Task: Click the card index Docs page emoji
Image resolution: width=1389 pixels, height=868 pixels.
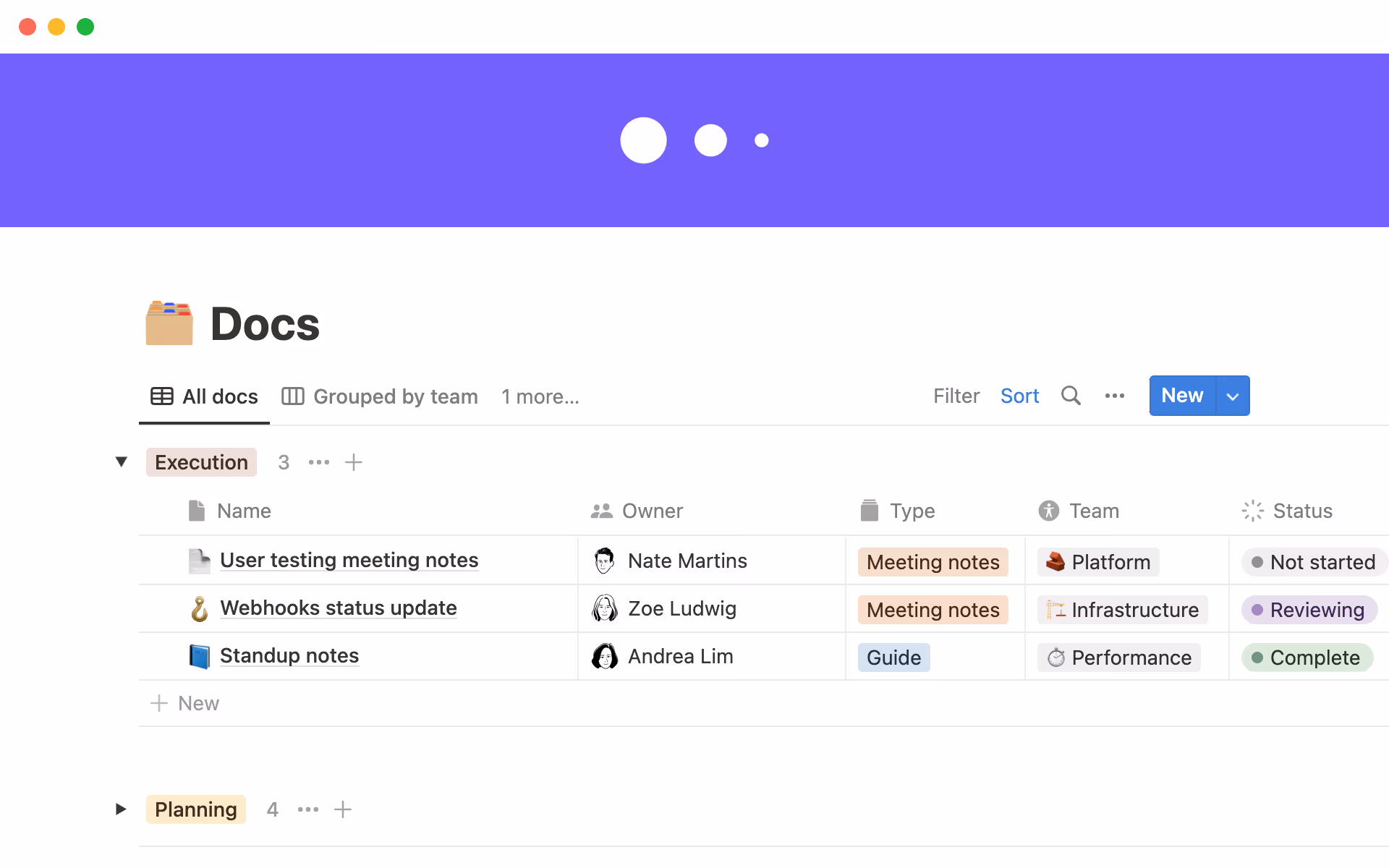Action: point(169,323)
